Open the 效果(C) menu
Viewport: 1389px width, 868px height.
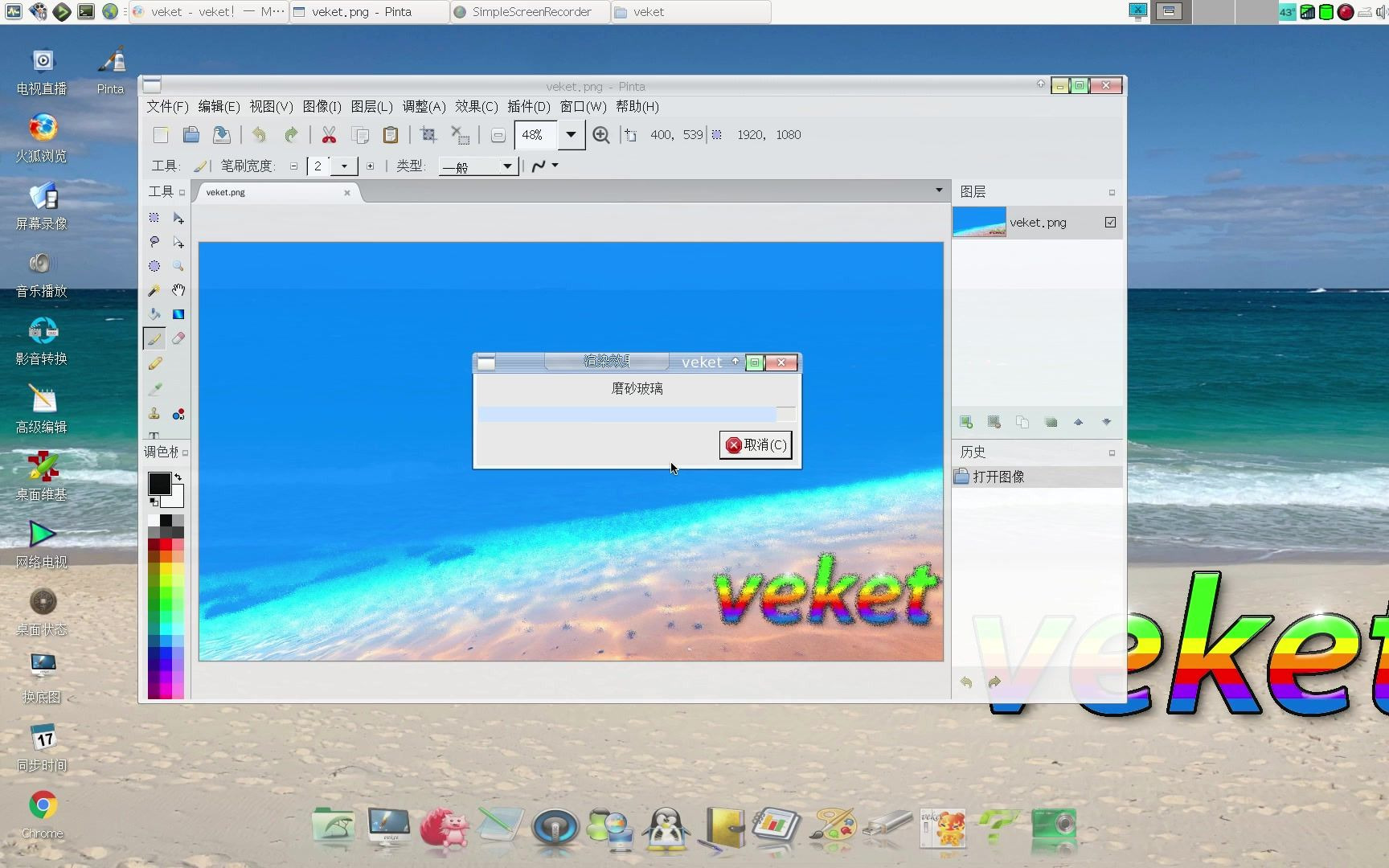tap(476, 107)
